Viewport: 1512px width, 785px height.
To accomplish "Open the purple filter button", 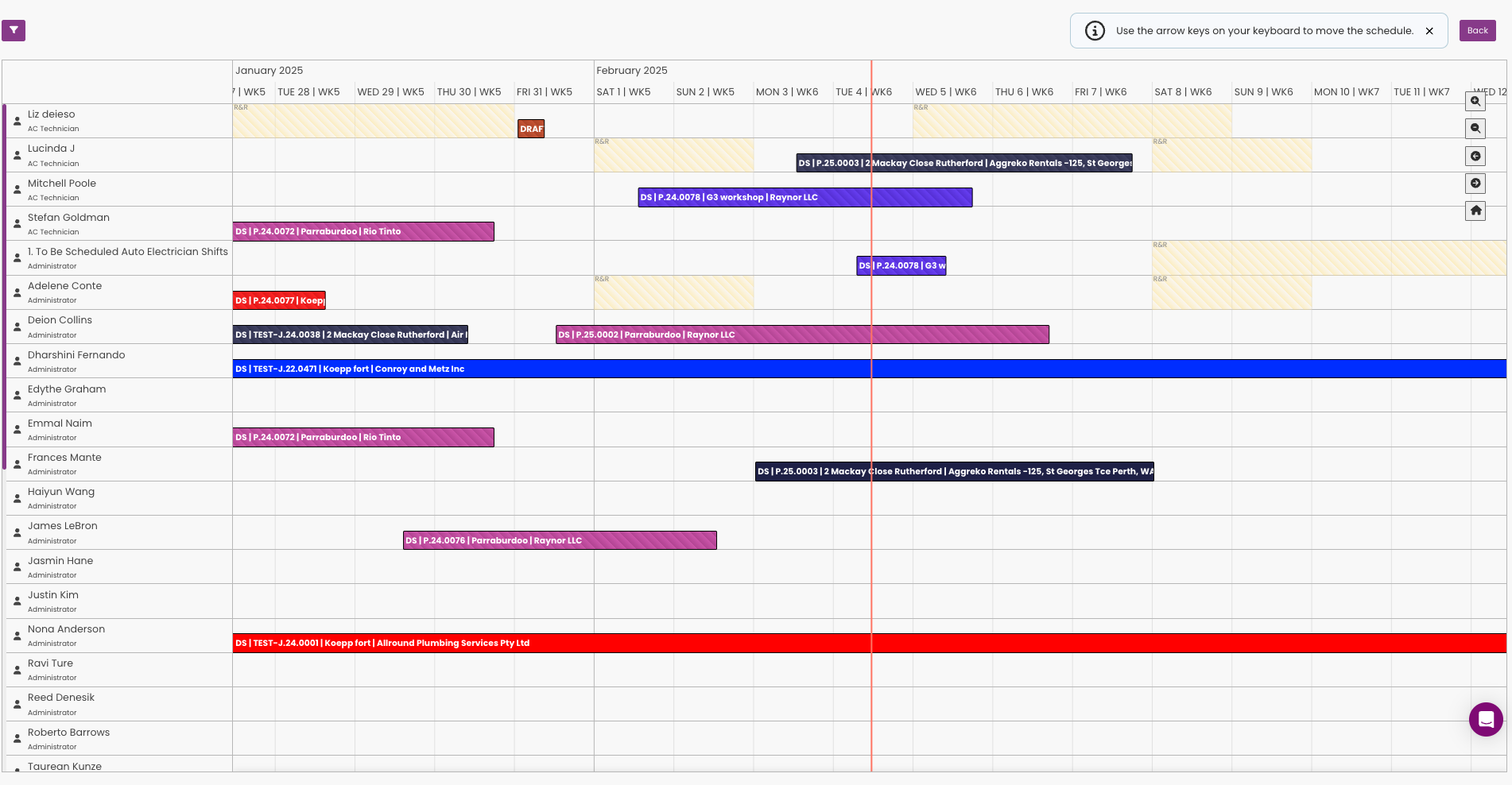I will tap(14, 30).
